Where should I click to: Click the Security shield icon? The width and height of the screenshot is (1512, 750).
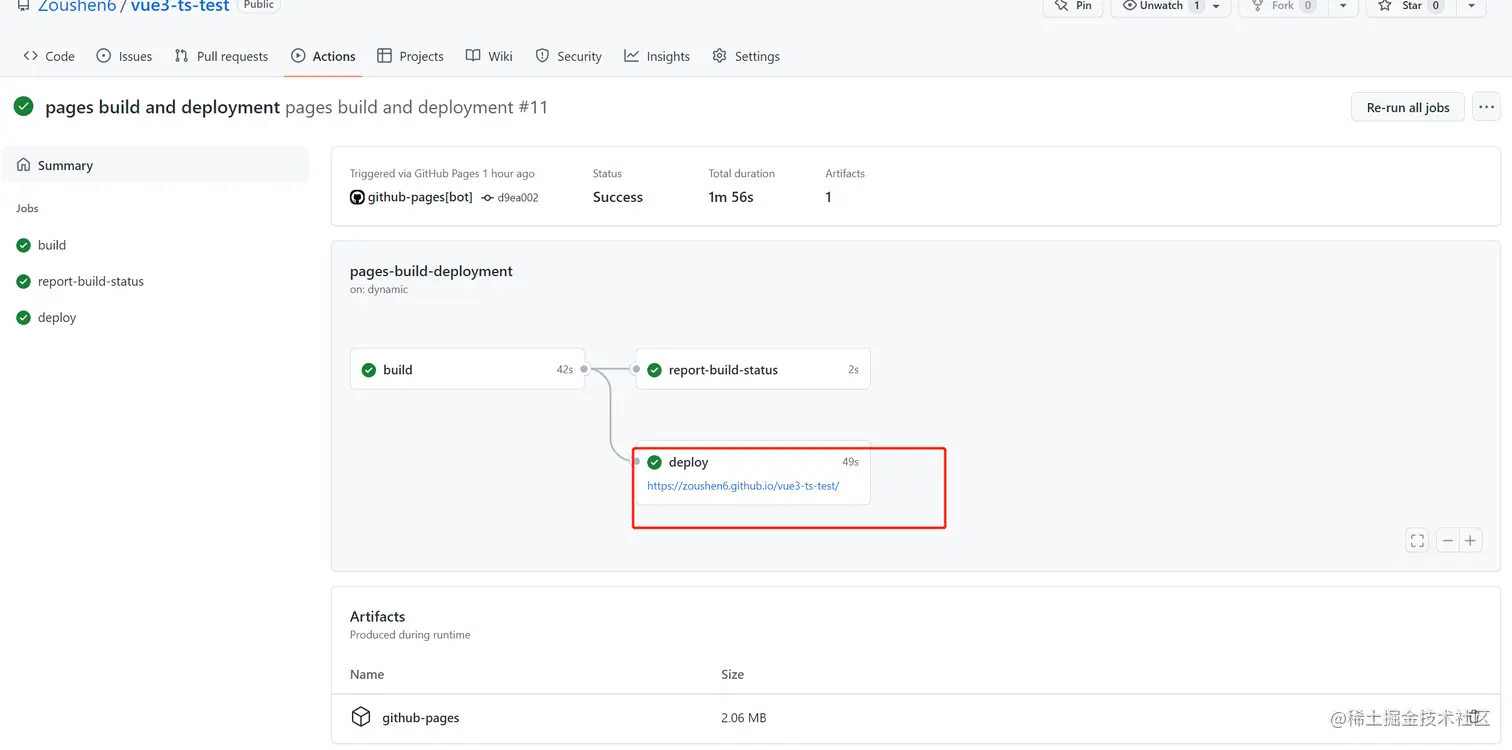(542, 56)
